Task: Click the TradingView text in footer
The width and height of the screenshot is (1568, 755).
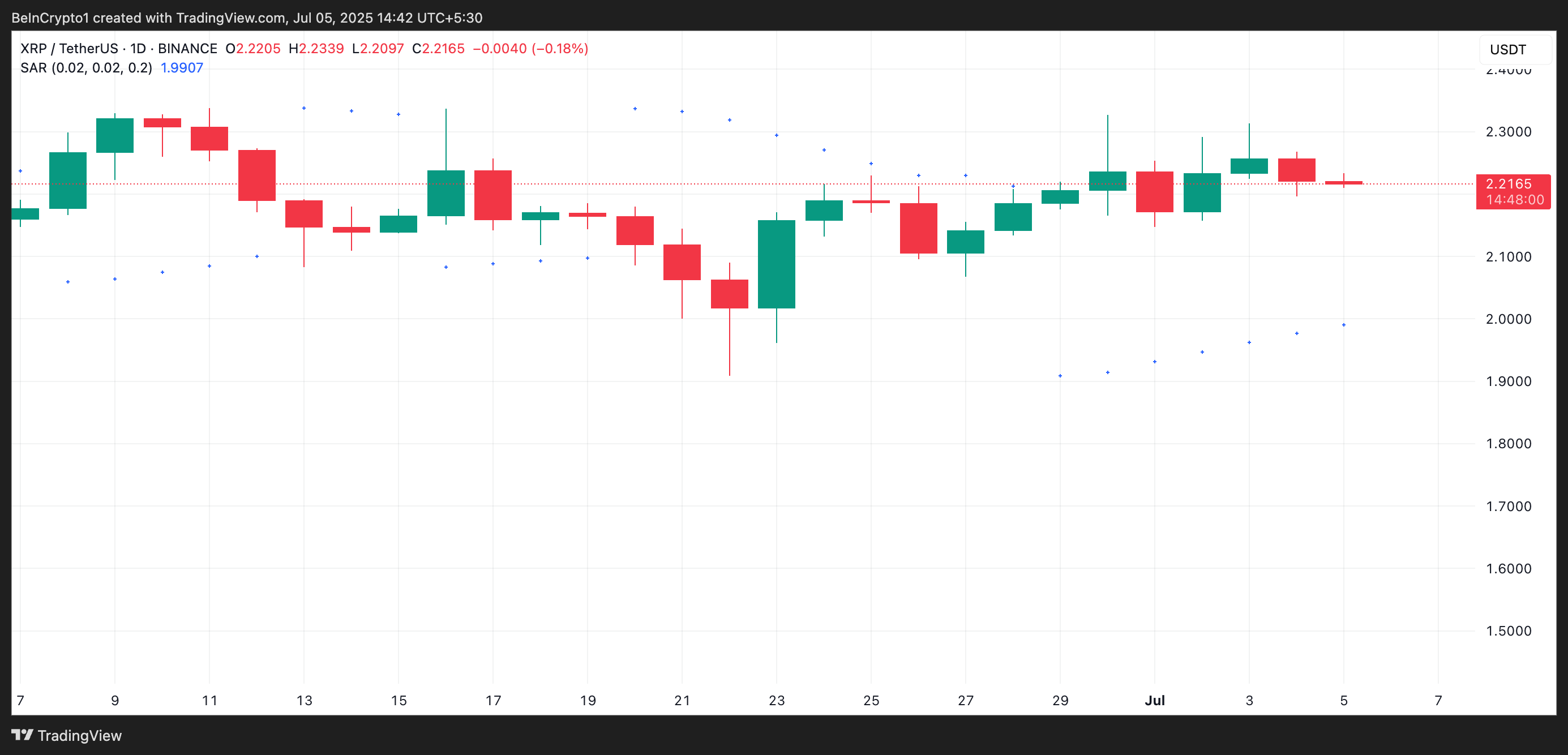Action: point(79,736)
